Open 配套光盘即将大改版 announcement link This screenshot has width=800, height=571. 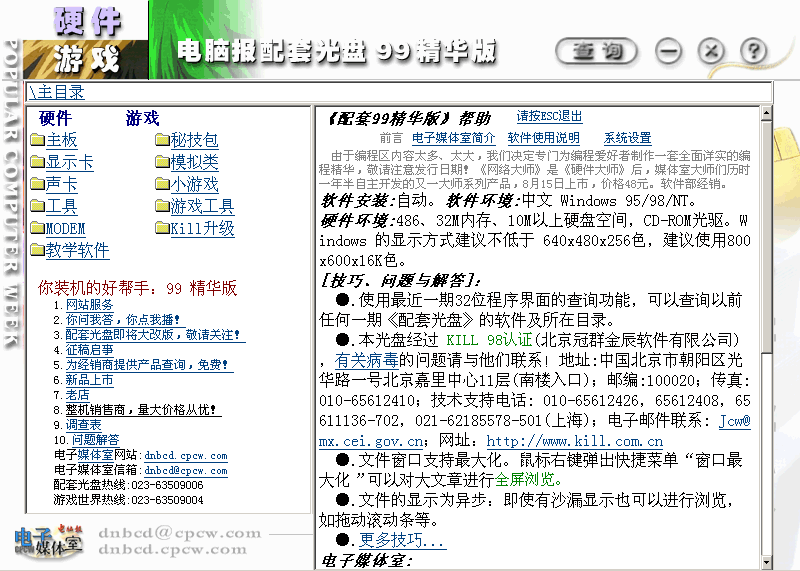pyautogui.click(x=155, y=335)
